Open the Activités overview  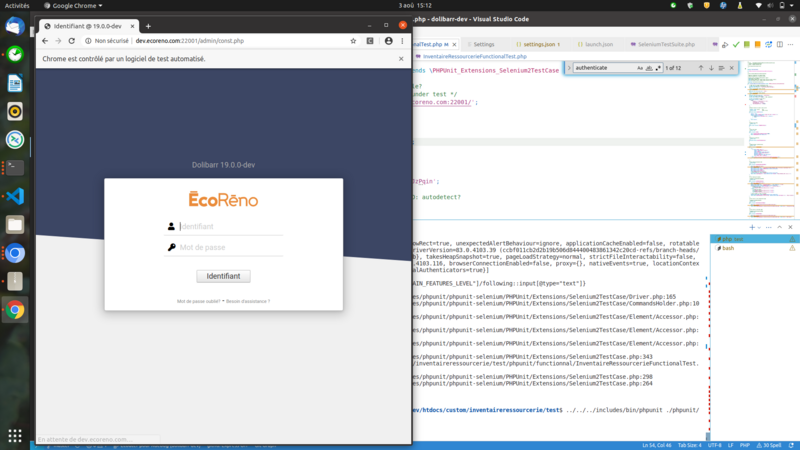(17, 6)
